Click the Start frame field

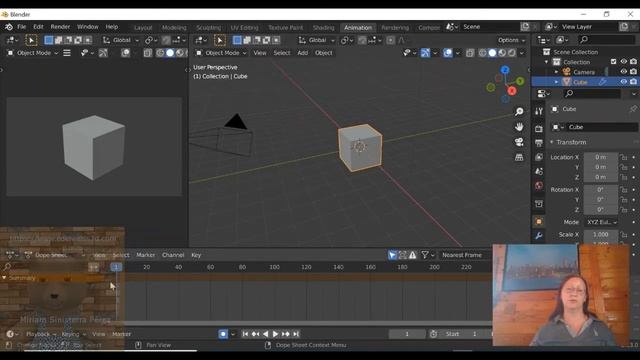coord(465,334)
